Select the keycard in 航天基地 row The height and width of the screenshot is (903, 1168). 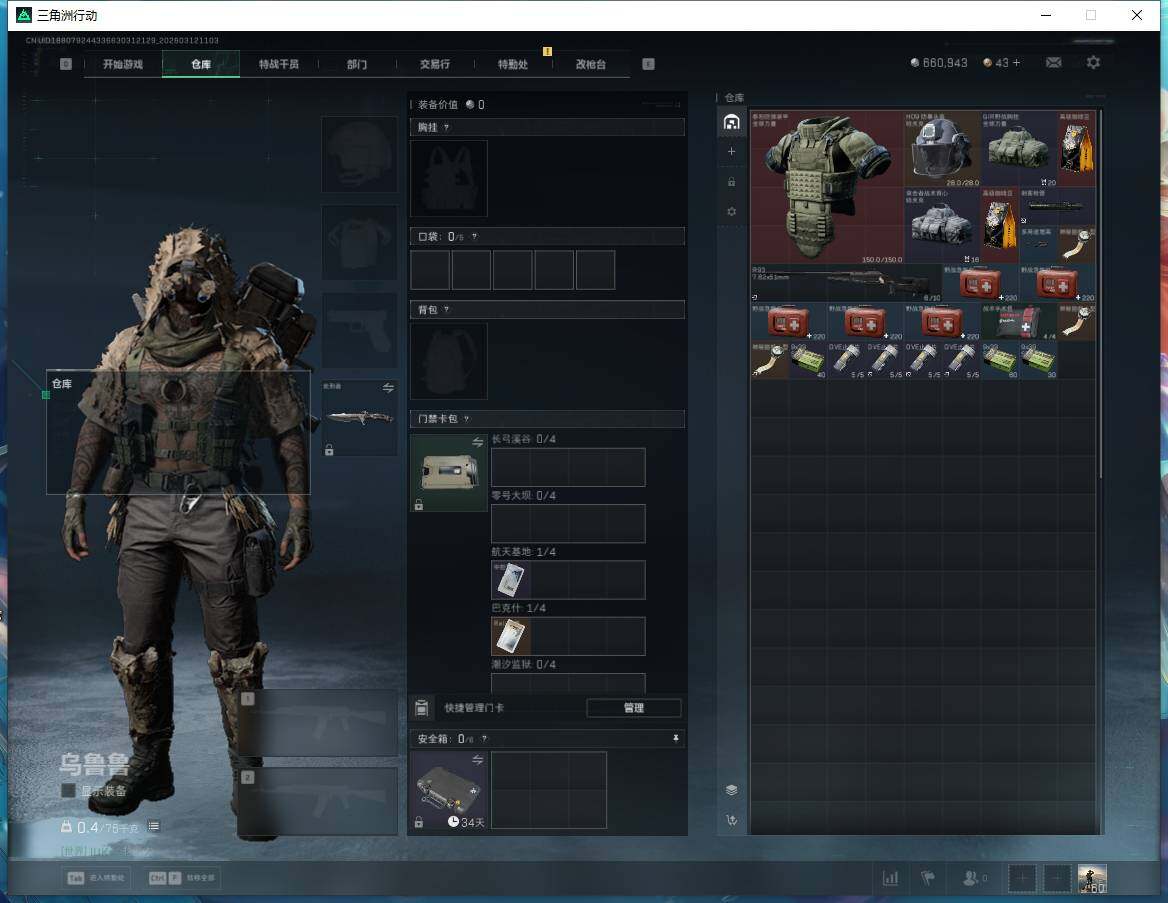tap(511, 580)
